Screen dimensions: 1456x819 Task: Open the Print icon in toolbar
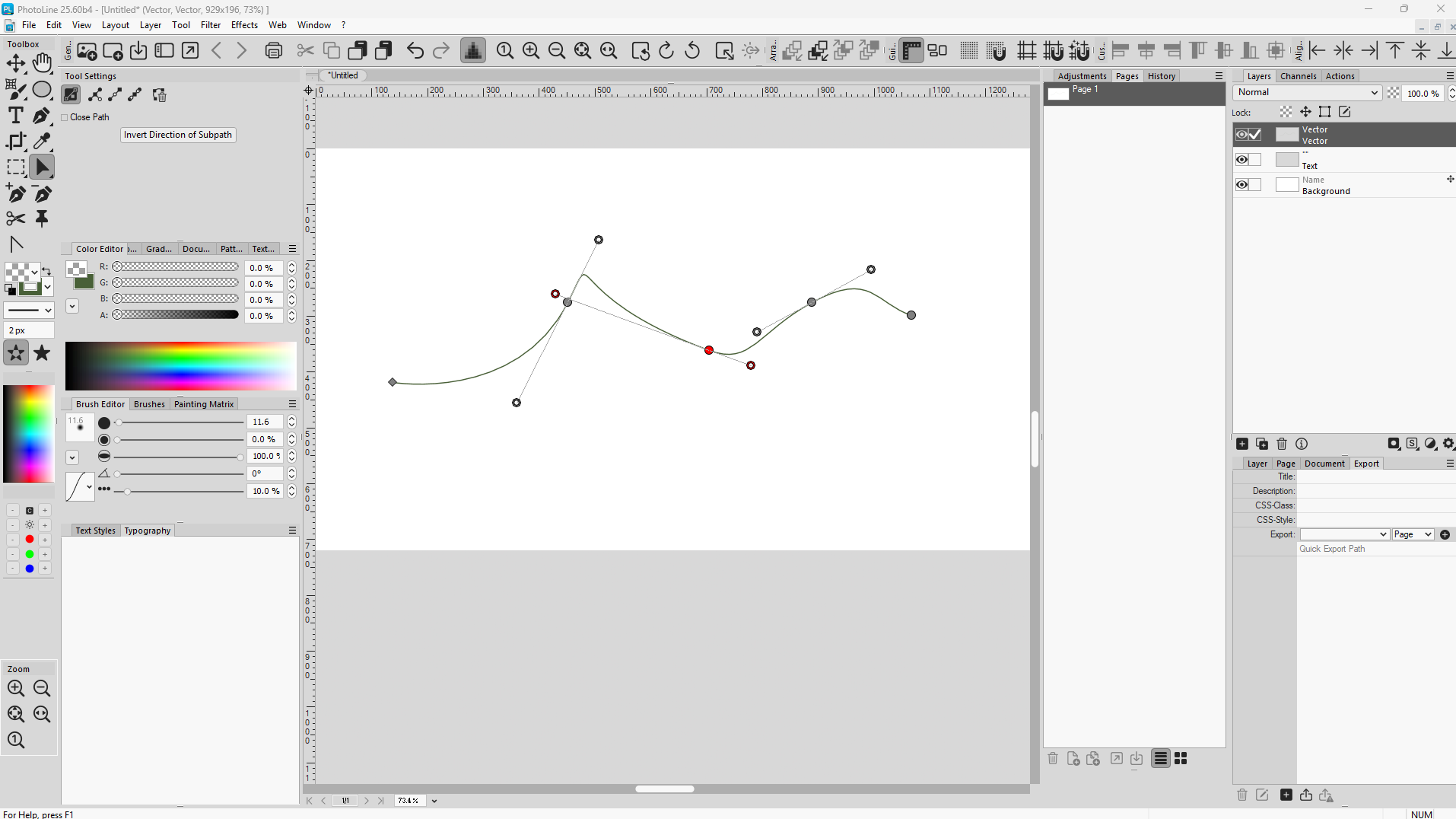click(274, 51)
